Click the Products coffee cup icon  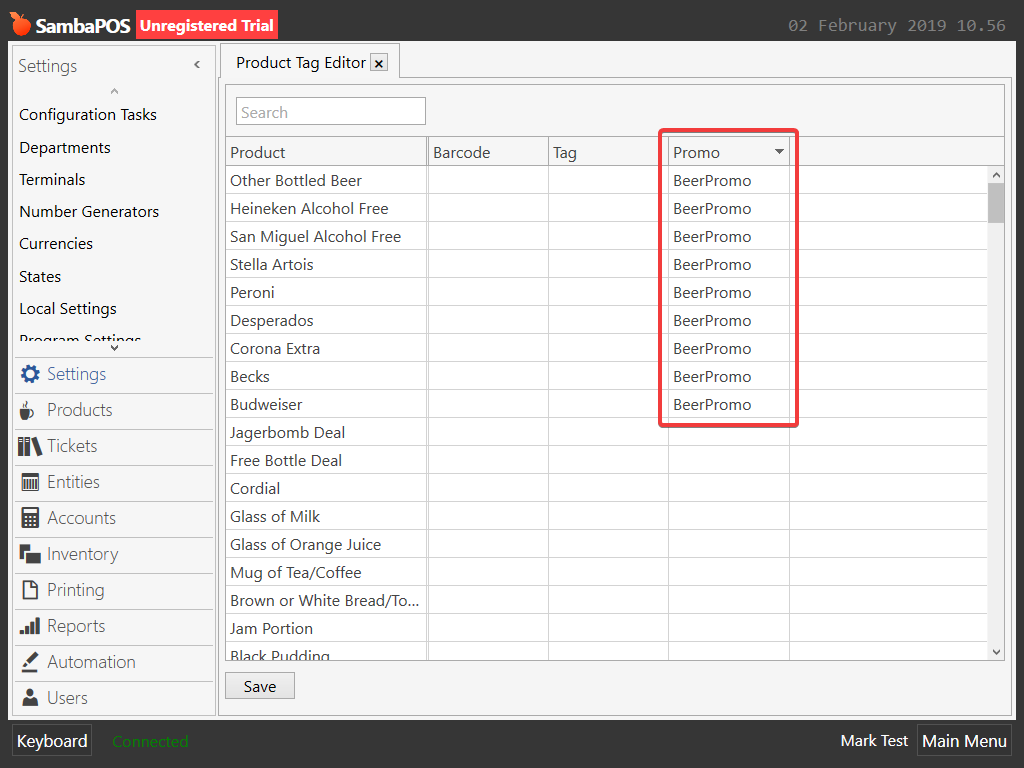click(x=28, y=410)
